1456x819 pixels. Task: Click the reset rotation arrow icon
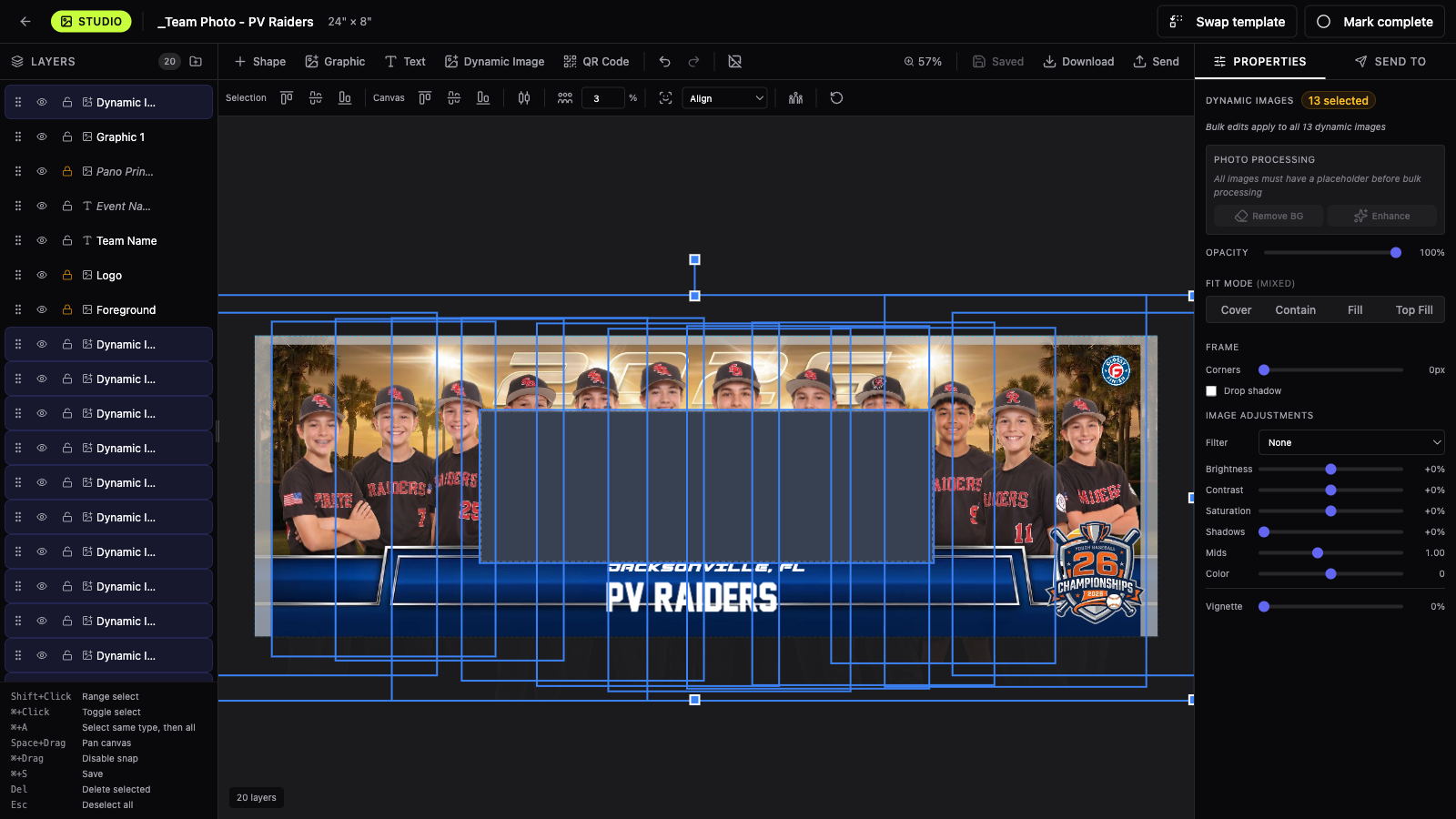coord(837,97)
